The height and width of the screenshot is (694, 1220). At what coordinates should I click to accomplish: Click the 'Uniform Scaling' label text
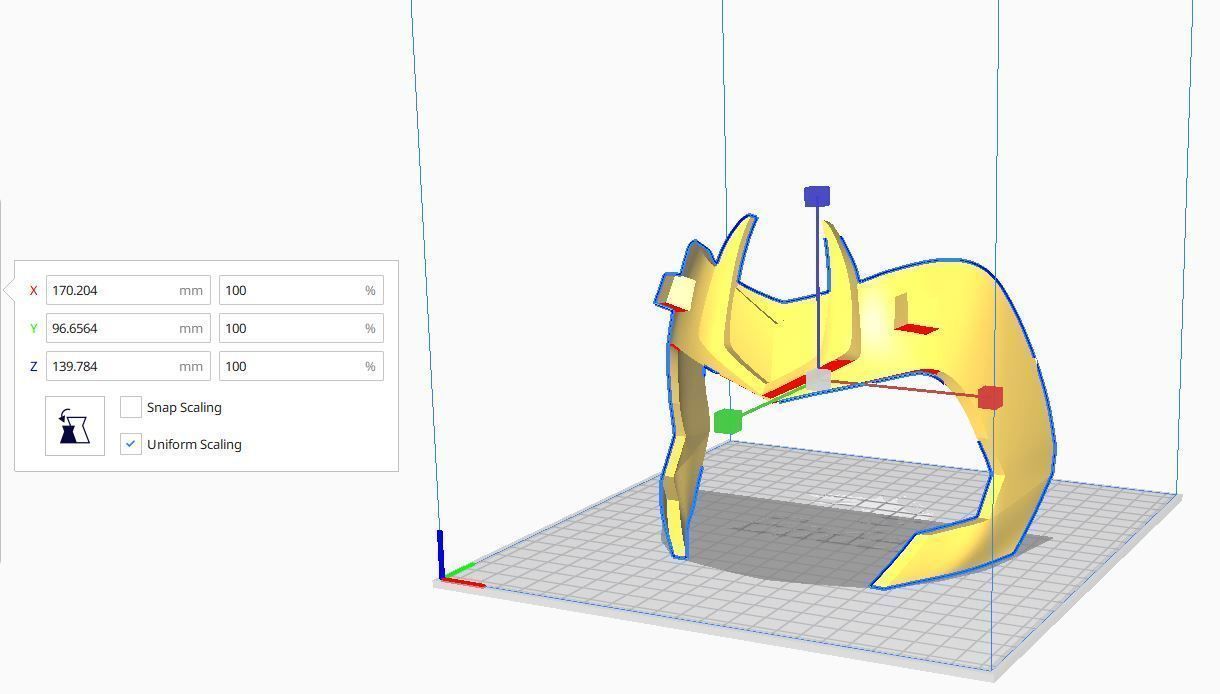pyautogui.click(x=194, y=444)
